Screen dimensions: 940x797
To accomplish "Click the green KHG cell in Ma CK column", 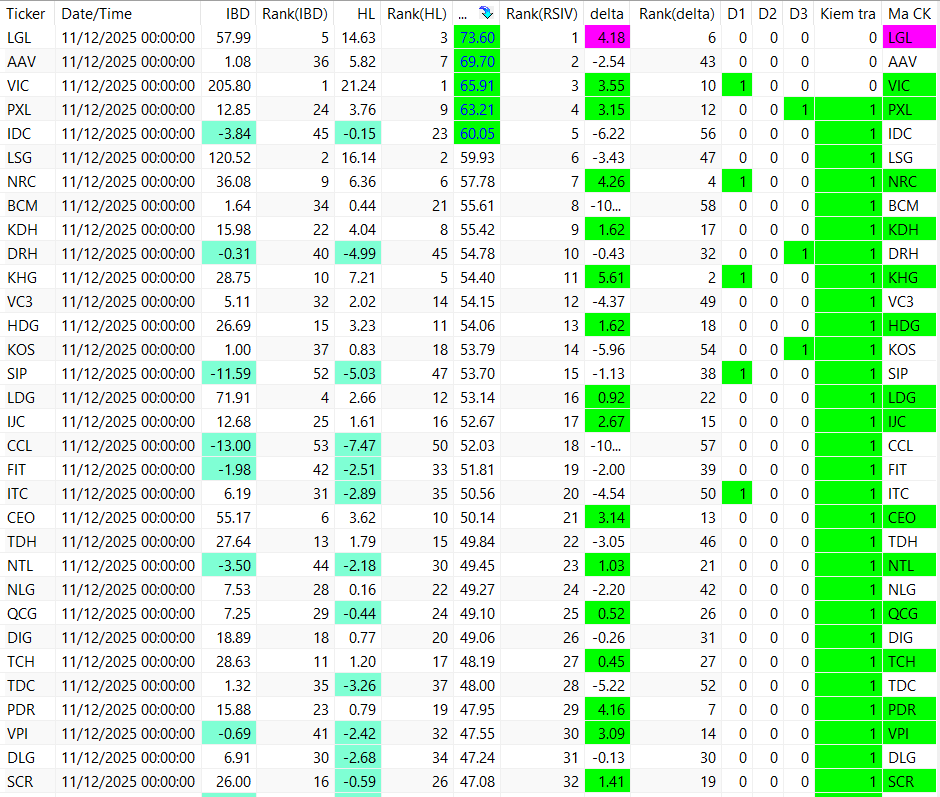I will [x=909, y=278].
